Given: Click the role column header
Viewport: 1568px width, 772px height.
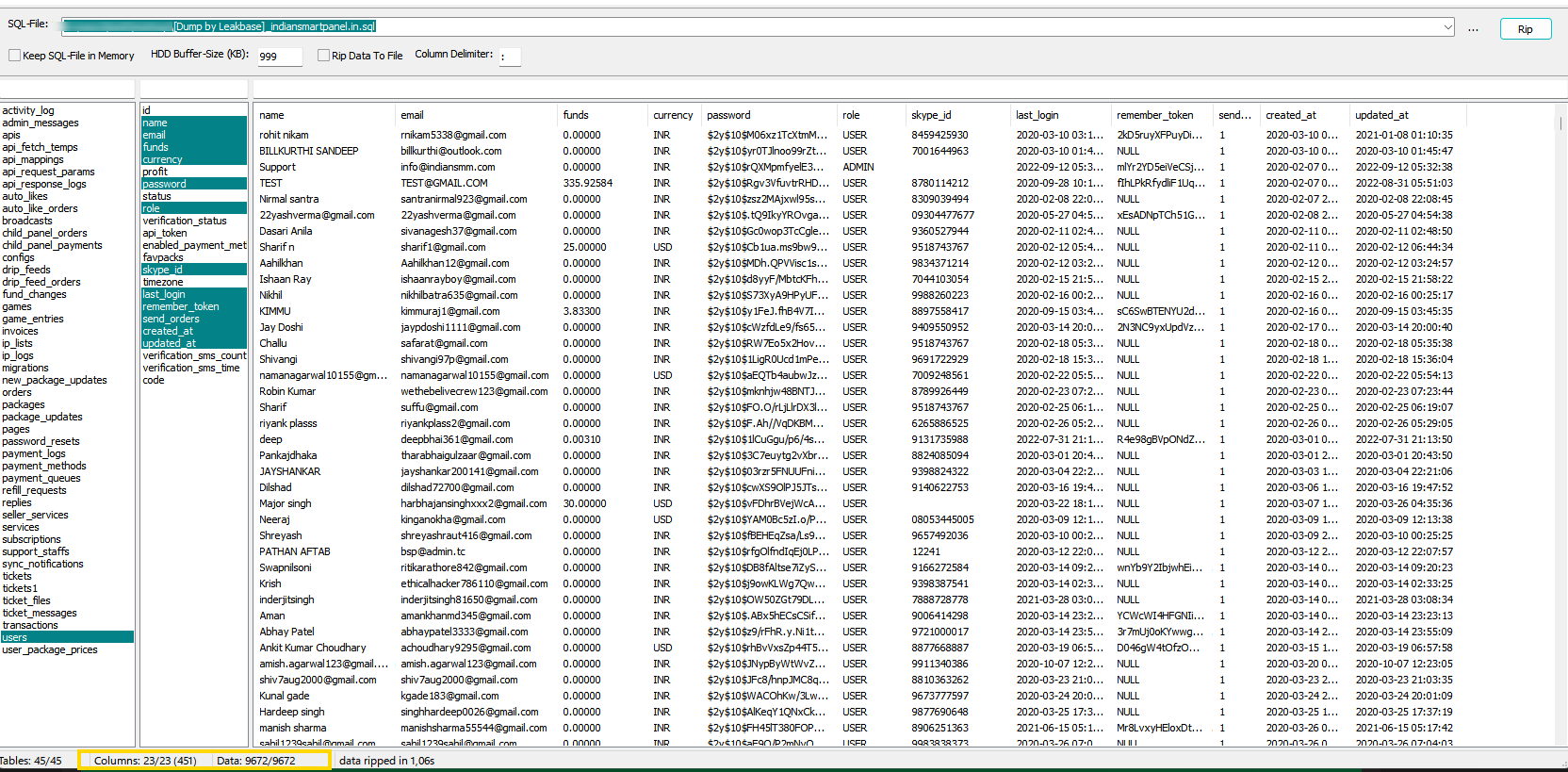Looking at the screenshot, I should tap(872, 115).
